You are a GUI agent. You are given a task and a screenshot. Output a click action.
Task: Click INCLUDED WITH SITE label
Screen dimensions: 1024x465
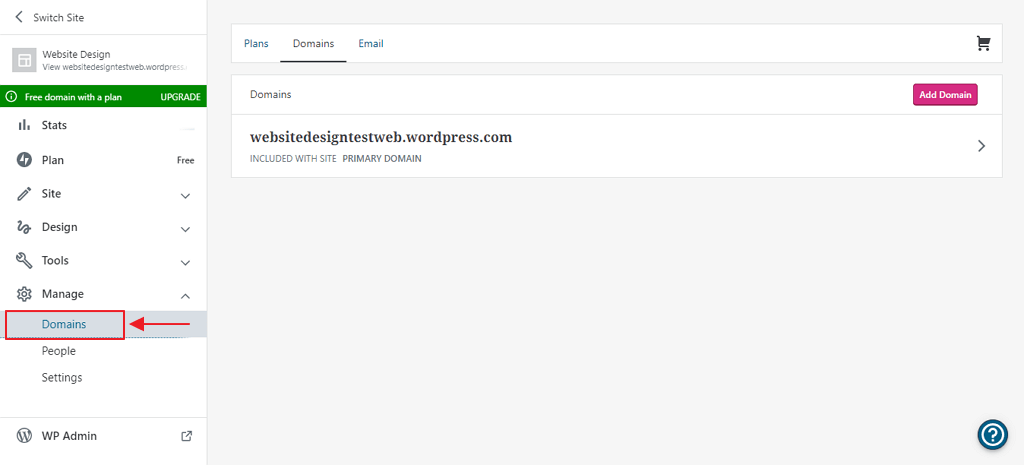[293, 159]
